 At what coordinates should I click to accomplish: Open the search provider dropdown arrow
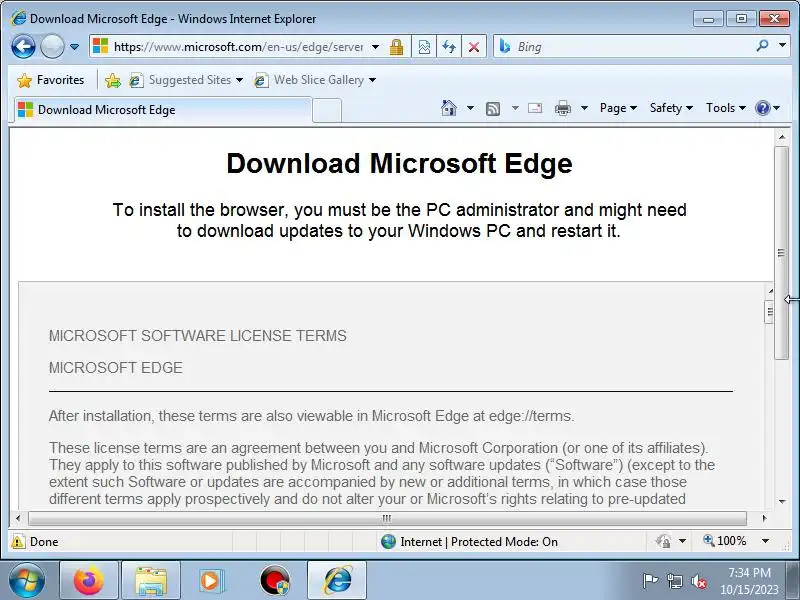[782, 46]
